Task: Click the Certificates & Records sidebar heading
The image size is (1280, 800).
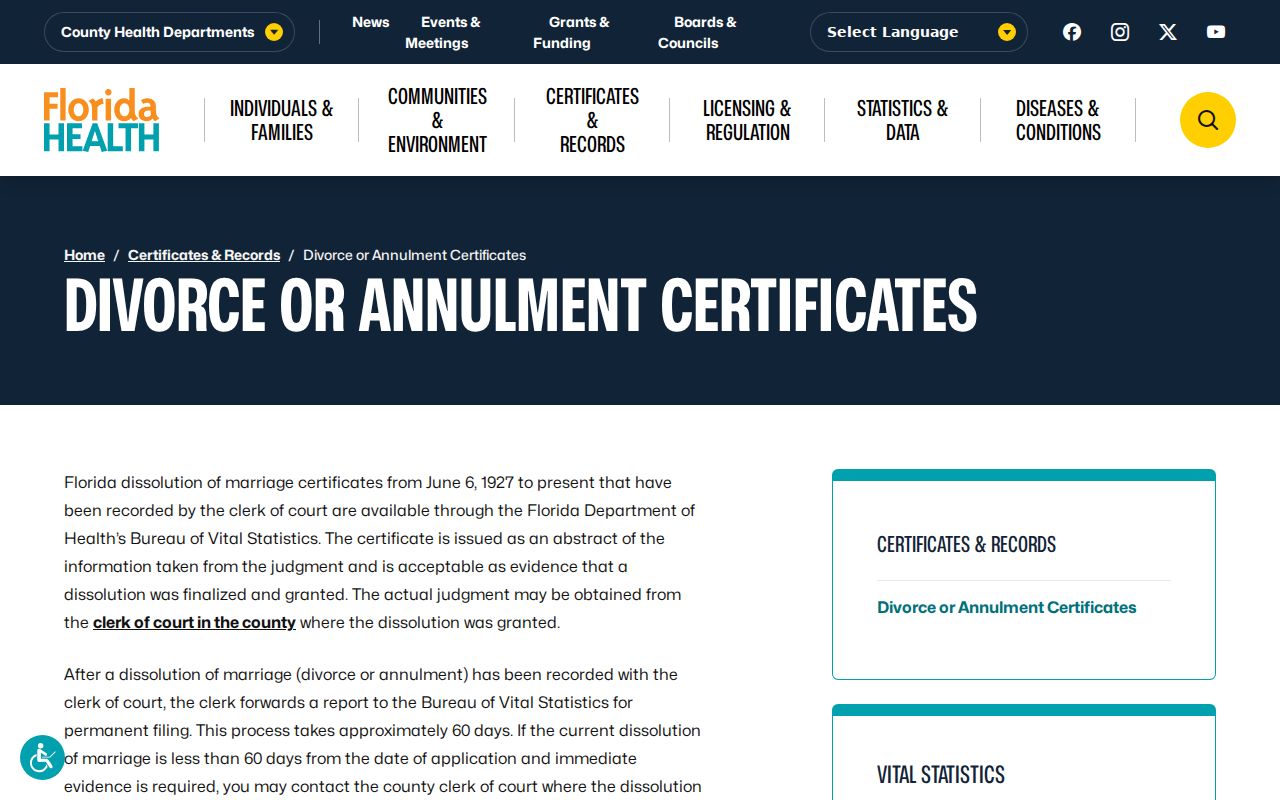Action: click(966, 544)
